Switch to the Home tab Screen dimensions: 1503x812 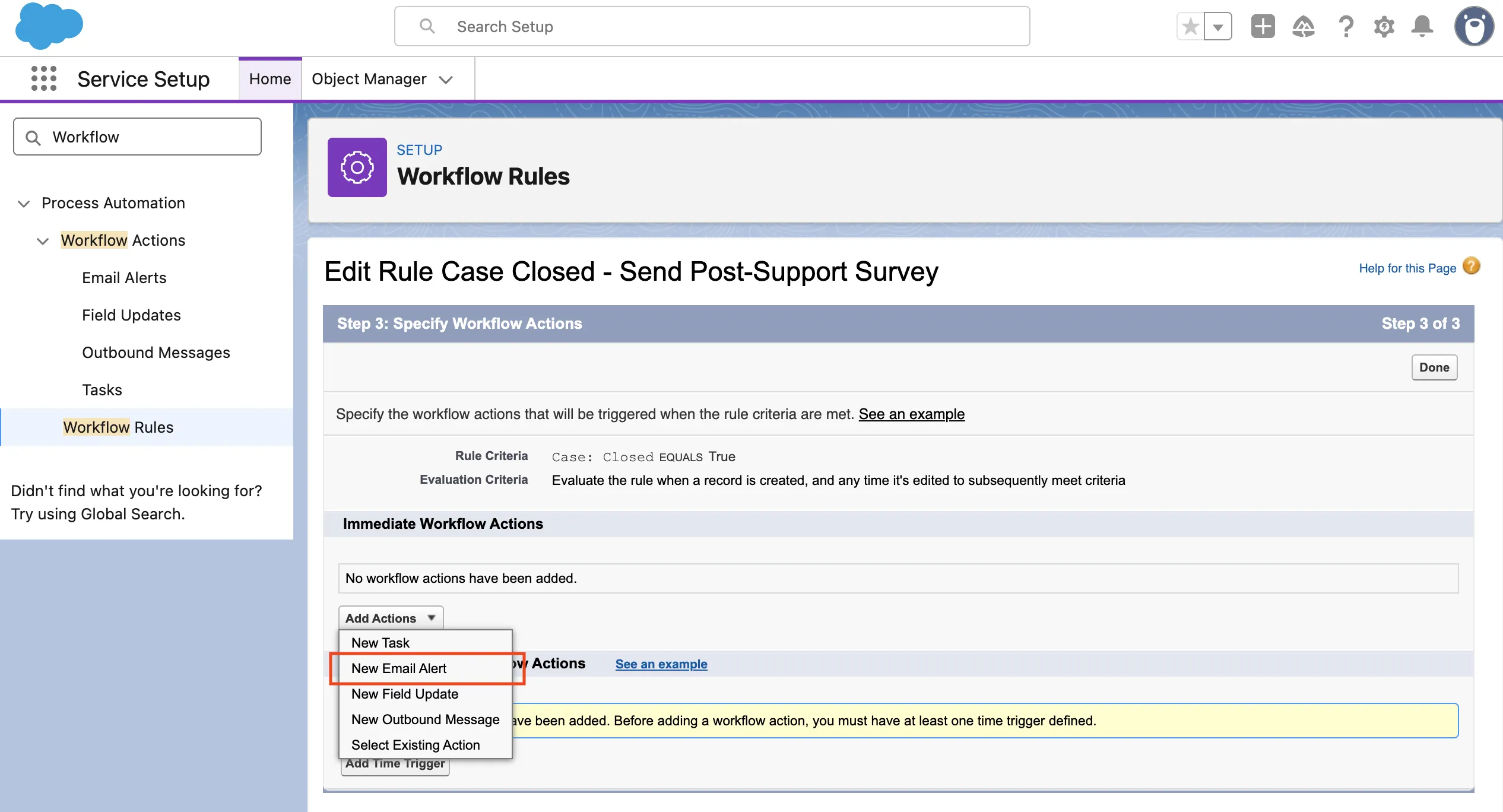pyautogui.click(x=269, y=78)
